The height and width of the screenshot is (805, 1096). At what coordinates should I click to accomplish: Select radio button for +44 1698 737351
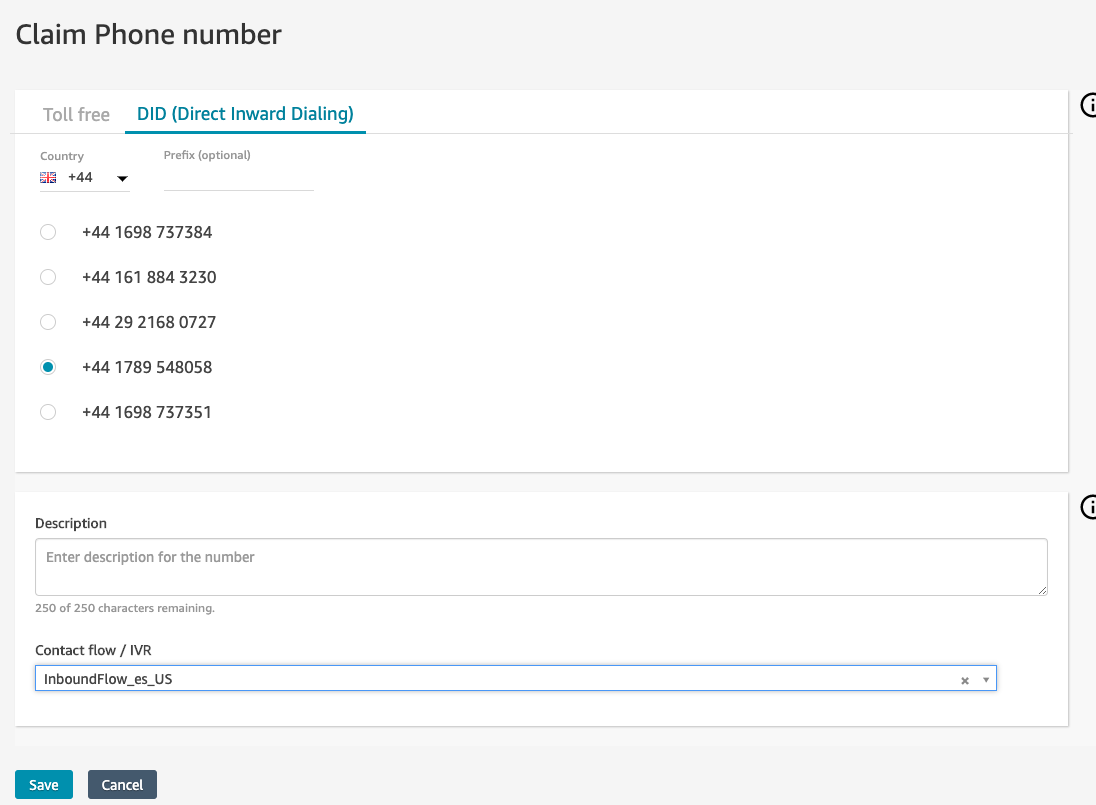[48, 412]
